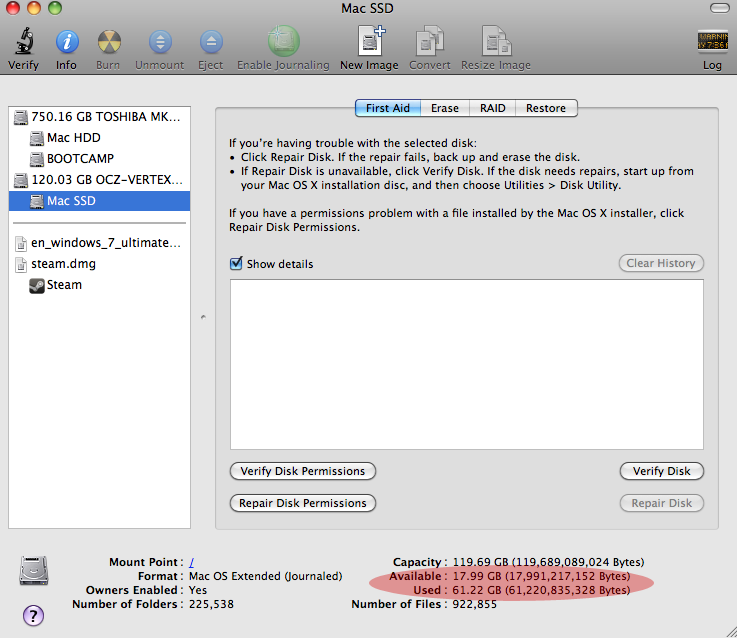The image size is (737, 638).
Task: Click the disk drive icon beside Mount Point
Action: pos(34,571)
